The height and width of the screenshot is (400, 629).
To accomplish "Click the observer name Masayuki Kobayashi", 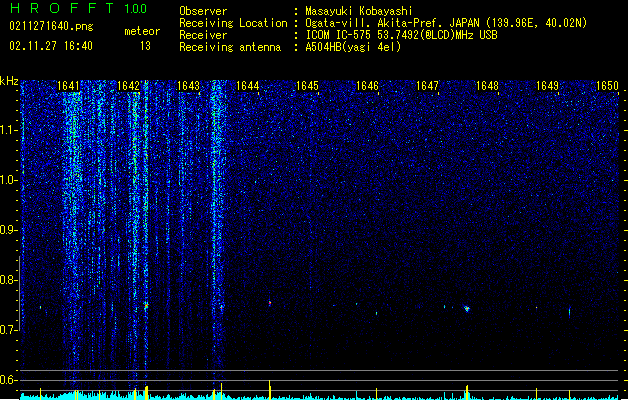I will tap(359, 11).
